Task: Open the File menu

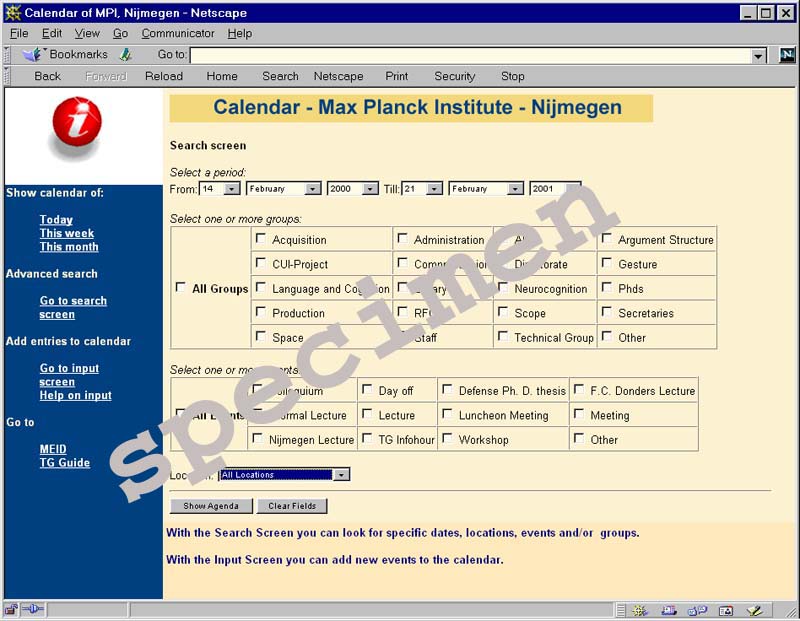Action: (19, 33)
